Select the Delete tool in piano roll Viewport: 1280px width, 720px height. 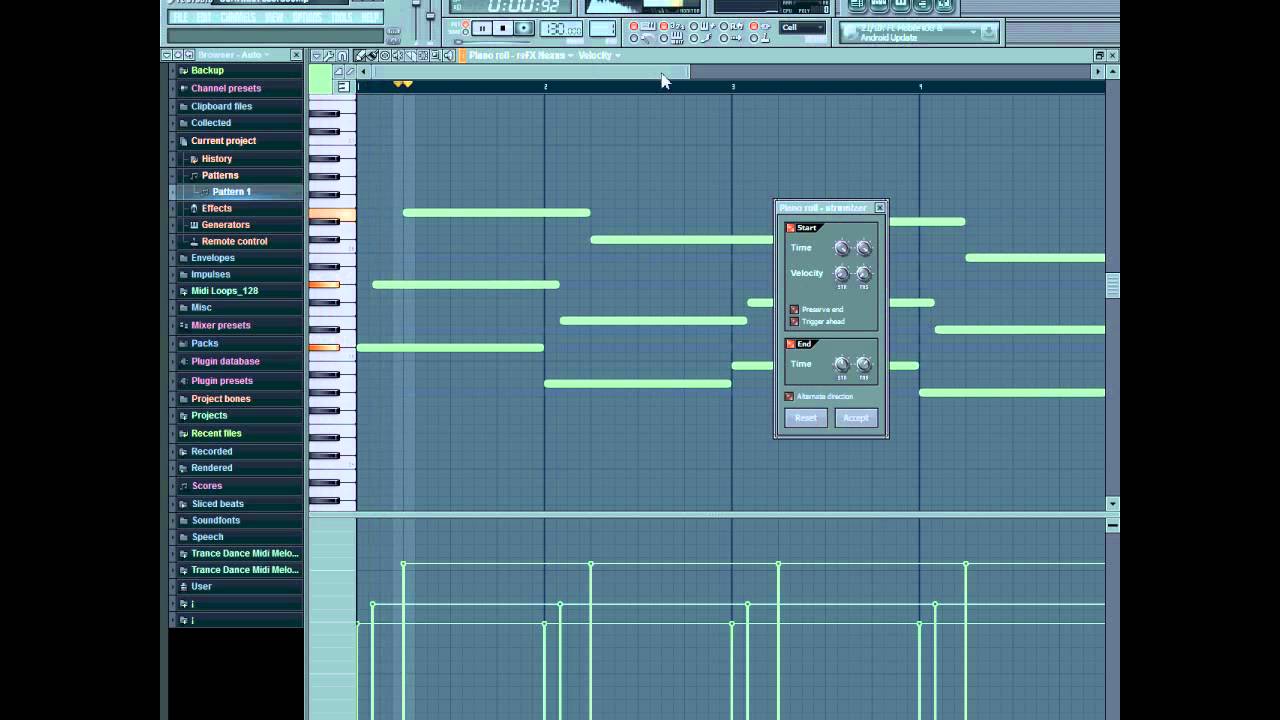[x=385, y=56]
